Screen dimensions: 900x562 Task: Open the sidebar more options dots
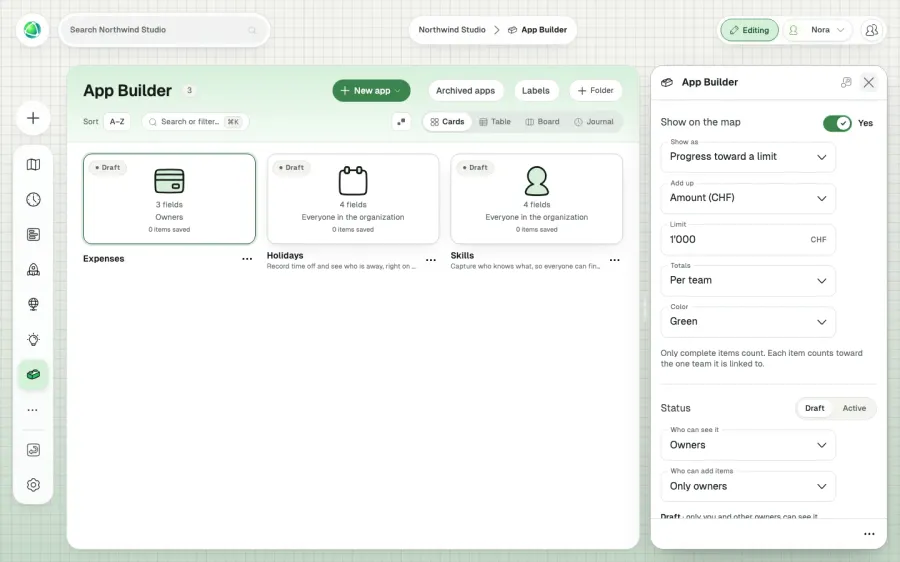(x=33, y=410)
